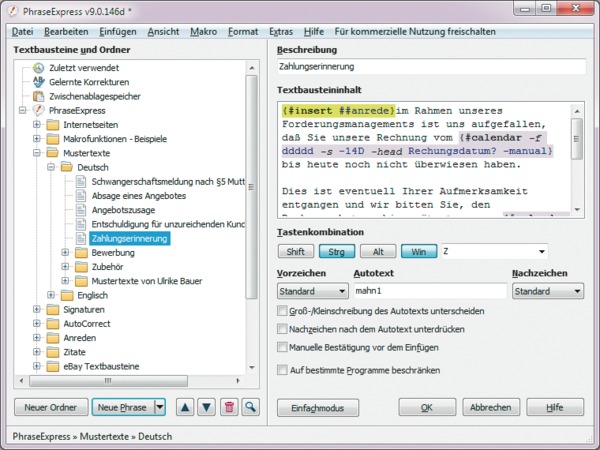Click the Signaturen folder icon
This screenshot has height=450, width=600.
click(x=53, y=309)
